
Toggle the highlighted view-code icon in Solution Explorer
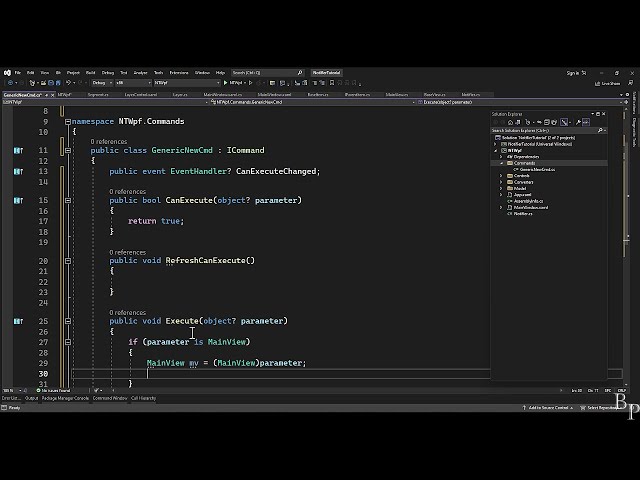tap(564, 122)
